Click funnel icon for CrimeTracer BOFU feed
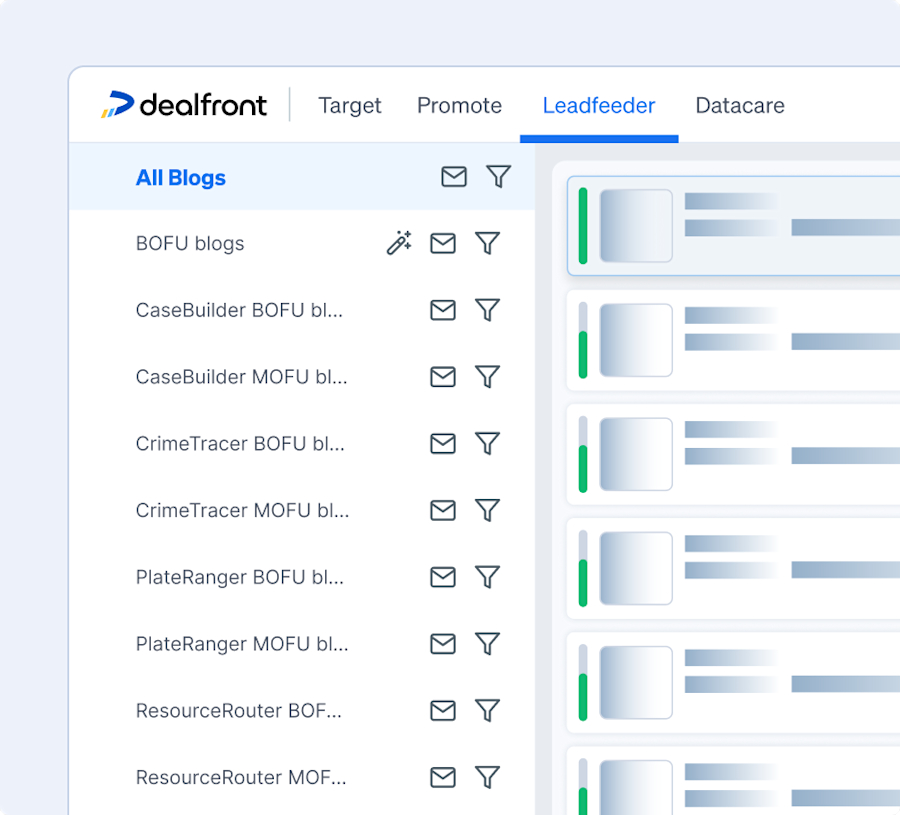Screen dimensions: 900x815 point(487,444)
